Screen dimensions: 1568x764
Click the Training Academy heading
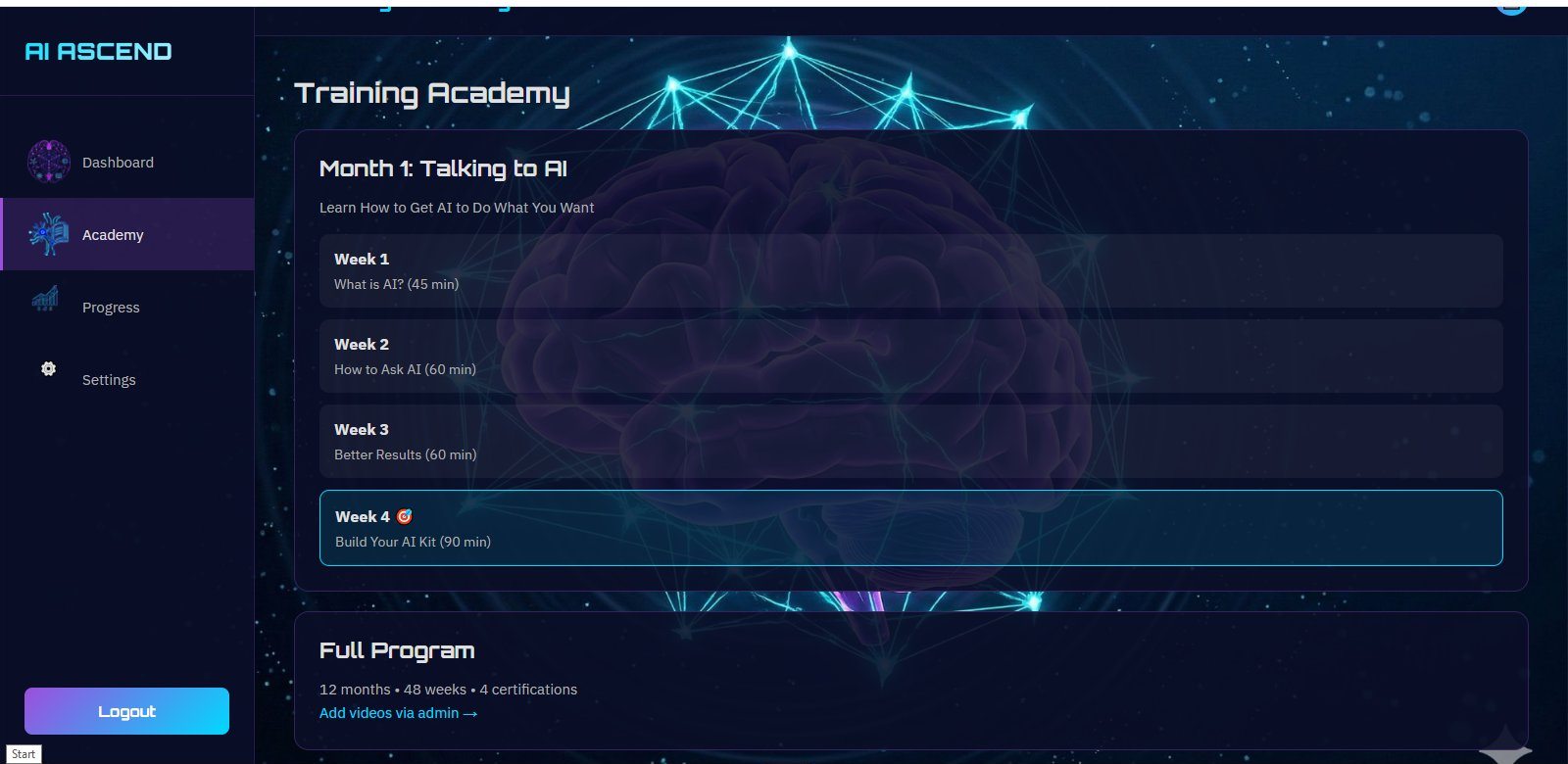[432, 94]
